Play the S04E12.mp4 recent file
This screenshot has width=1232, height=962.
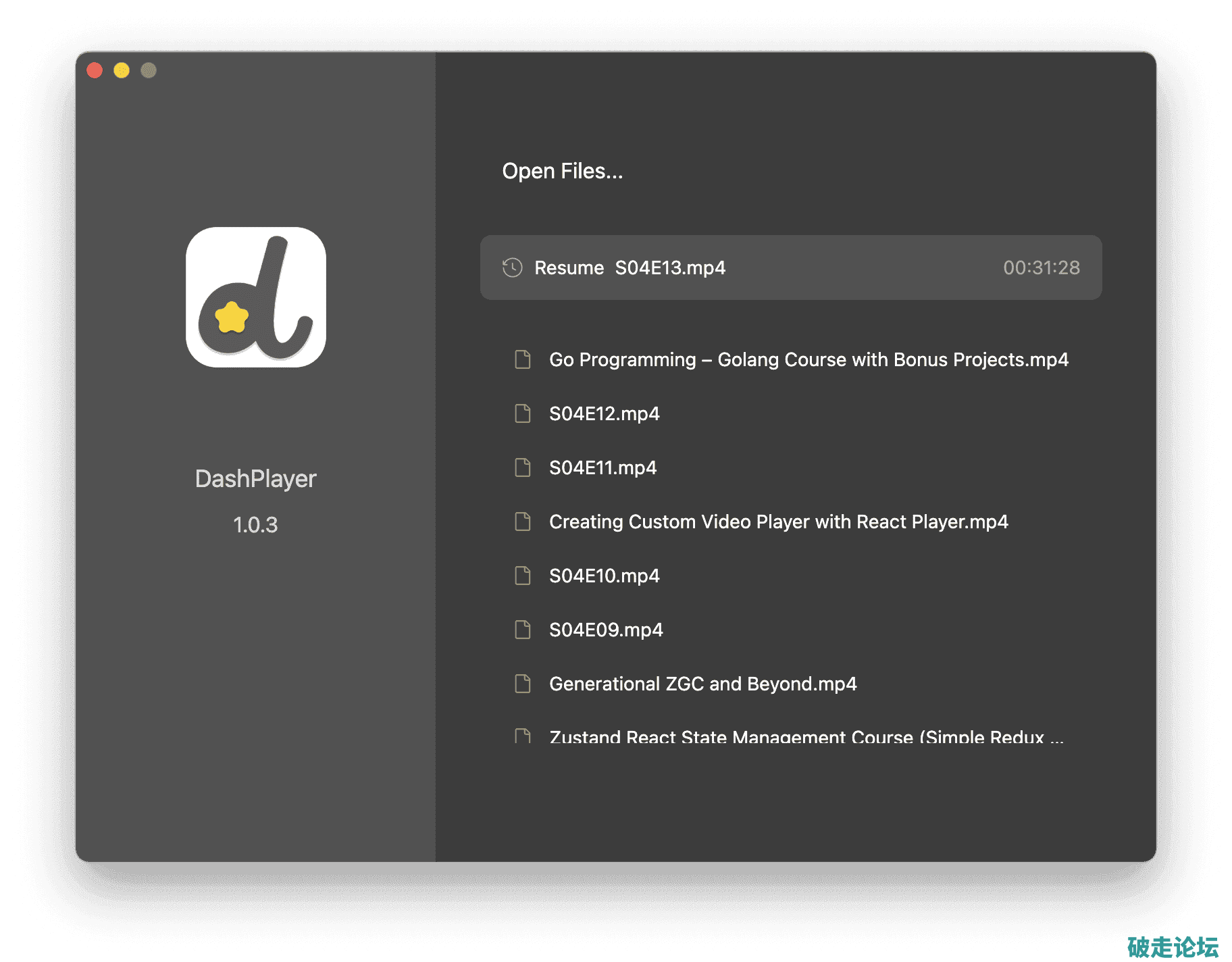604,413
